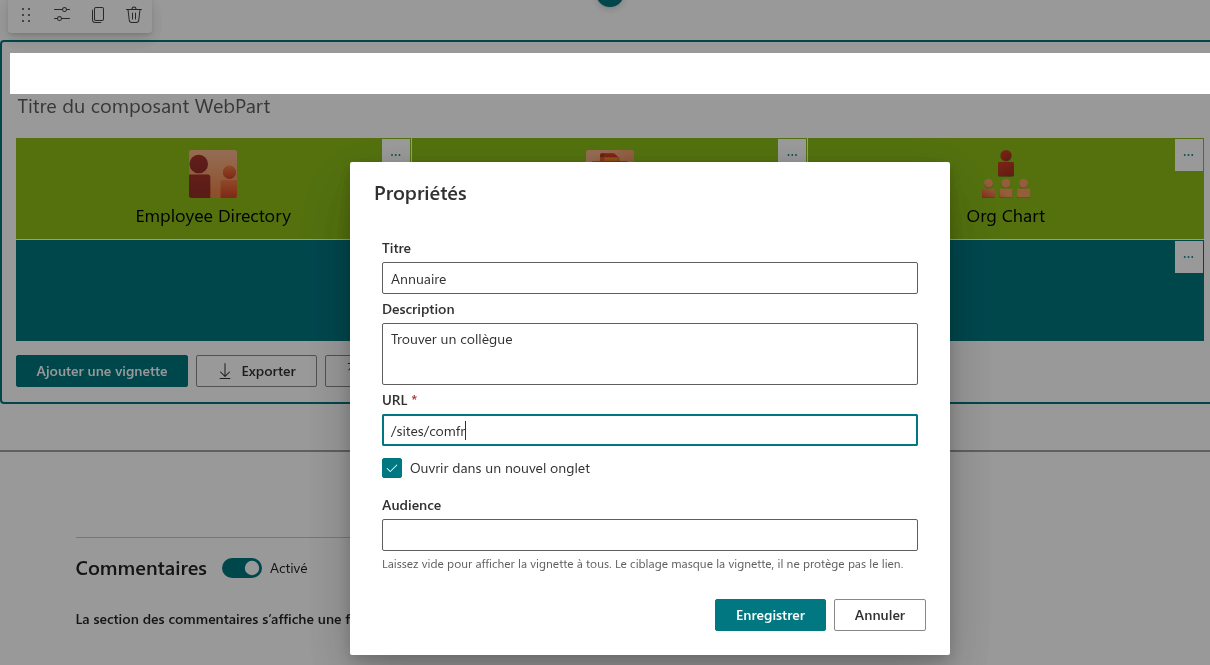This screenshot has height=665, width=1210.
Task: Click Enregistrer to save properties
Action: coord(770,615)
